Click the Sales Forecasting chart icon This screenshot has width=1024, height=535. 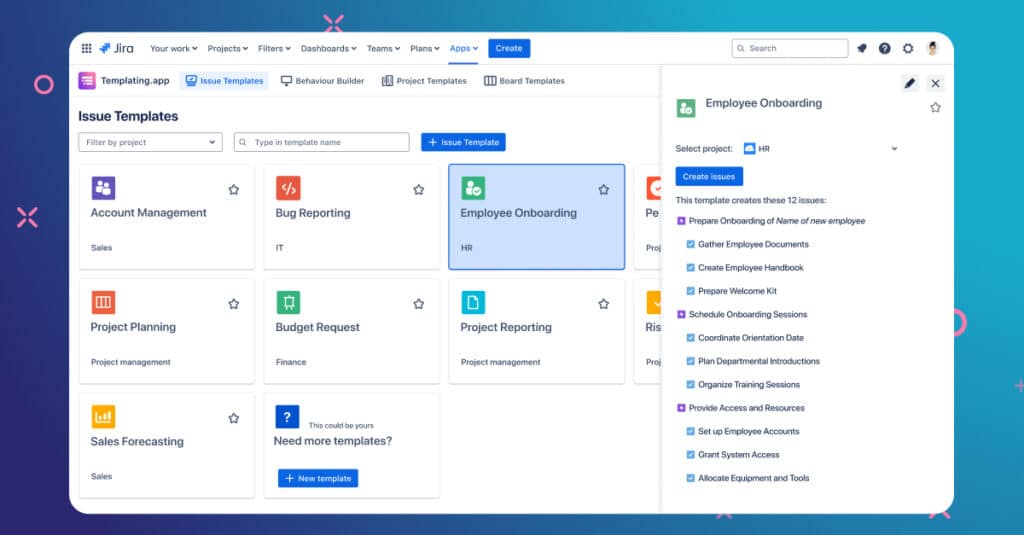(x=103, y=417)
